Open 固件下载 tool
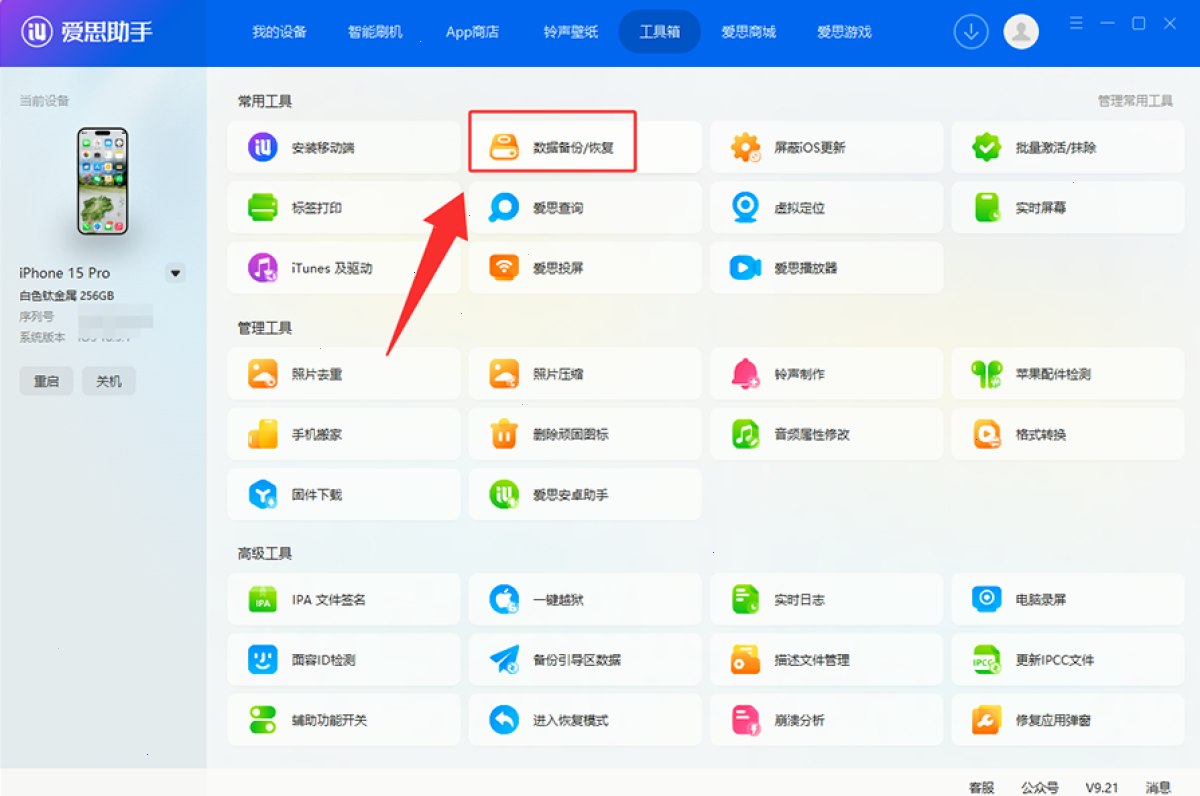The image size is (1200, 796). 344,494
